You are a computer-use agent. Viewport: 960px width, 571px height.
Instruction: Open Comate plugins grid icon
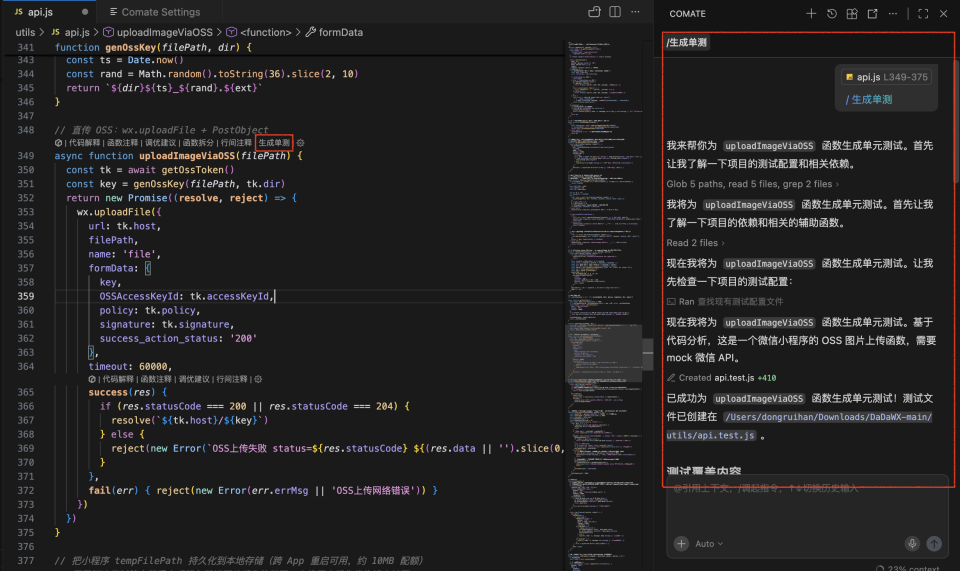pyautogui.click(x=852, y=13)
